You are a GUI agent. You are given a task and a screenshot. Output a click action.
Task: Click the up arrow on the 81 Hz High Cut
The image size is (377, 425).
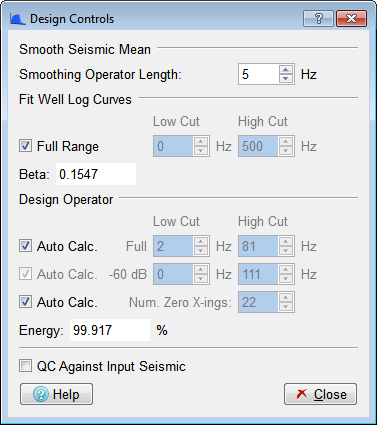point(286,241)
